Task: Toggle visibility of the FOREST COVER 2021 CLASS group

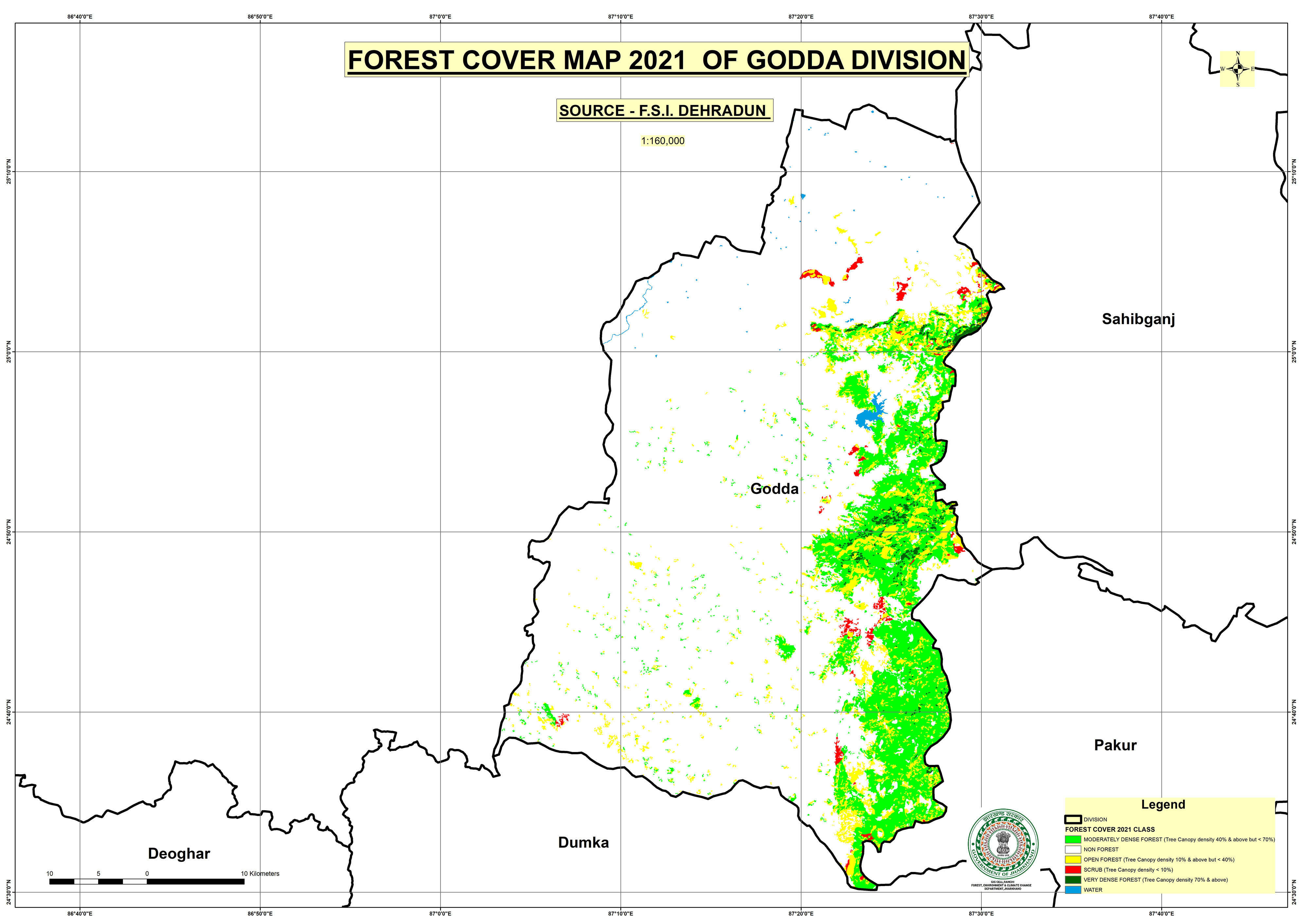Action: [1110, 829]
